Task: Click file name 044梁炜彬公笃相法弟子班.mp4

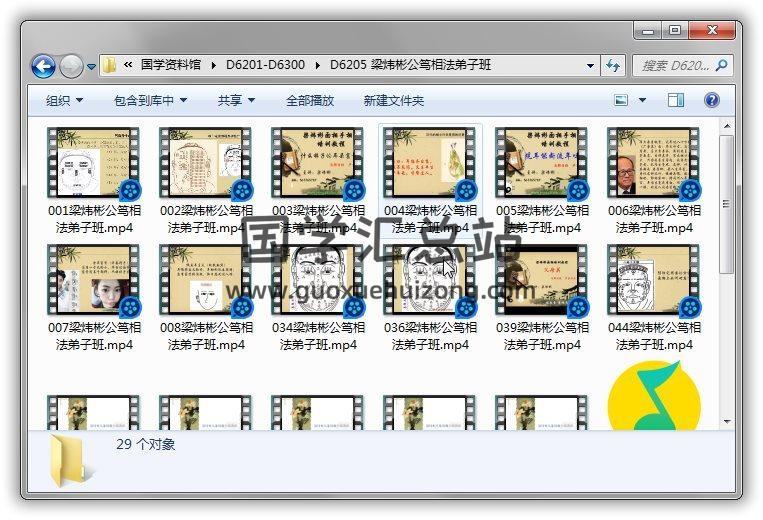Action: [654, 337]
